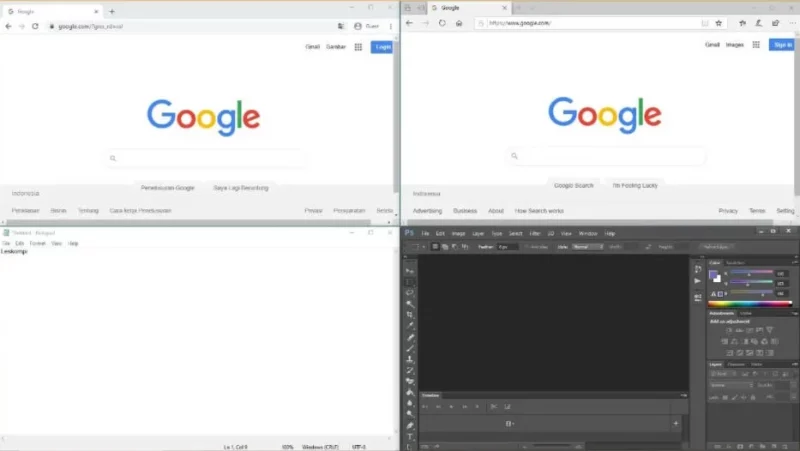Open Gambar link in Chrome
The height and width of the screenshot is (451, 800).
pyautogui.click(x=336, y=47)
